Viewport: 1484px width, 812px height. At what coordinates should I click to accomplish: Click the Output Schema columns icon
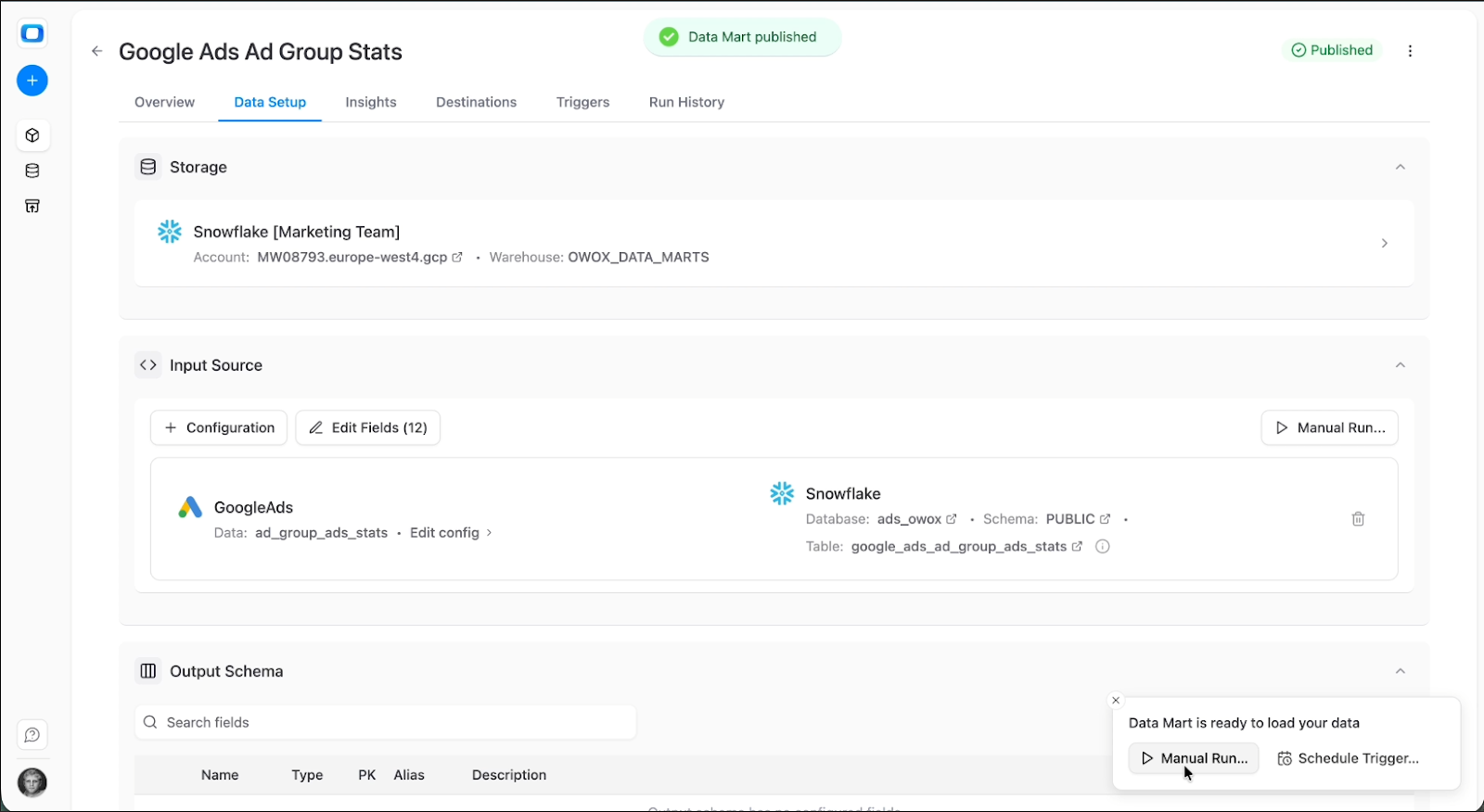pyautogui.click(x=148, y=671)
